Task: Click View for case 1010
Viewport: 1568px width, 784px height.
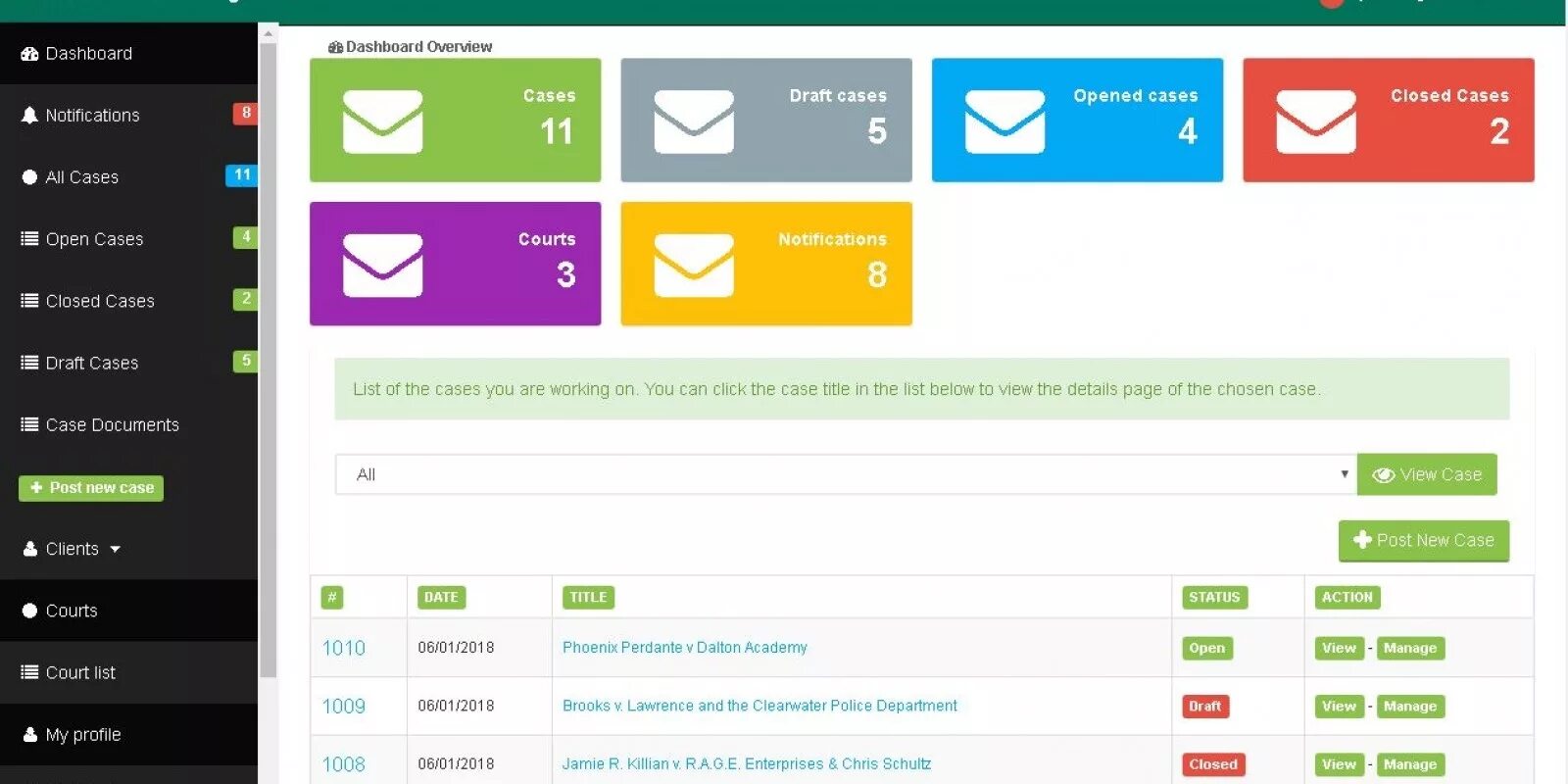Action: (x=1339, y=648)
